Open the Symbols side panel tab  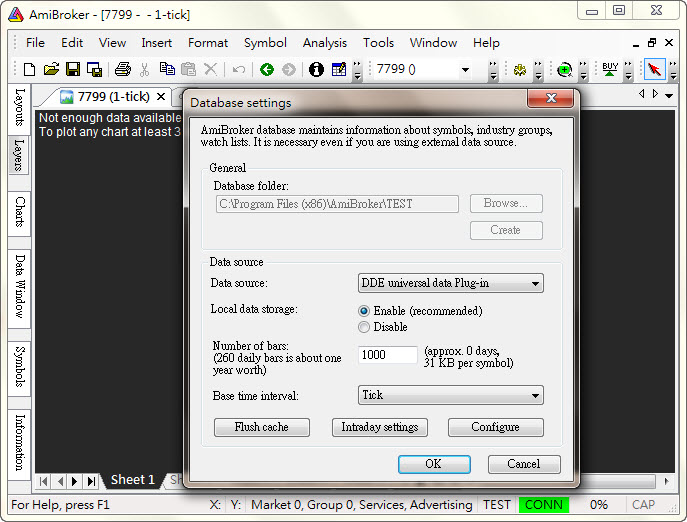coord(19,367)
